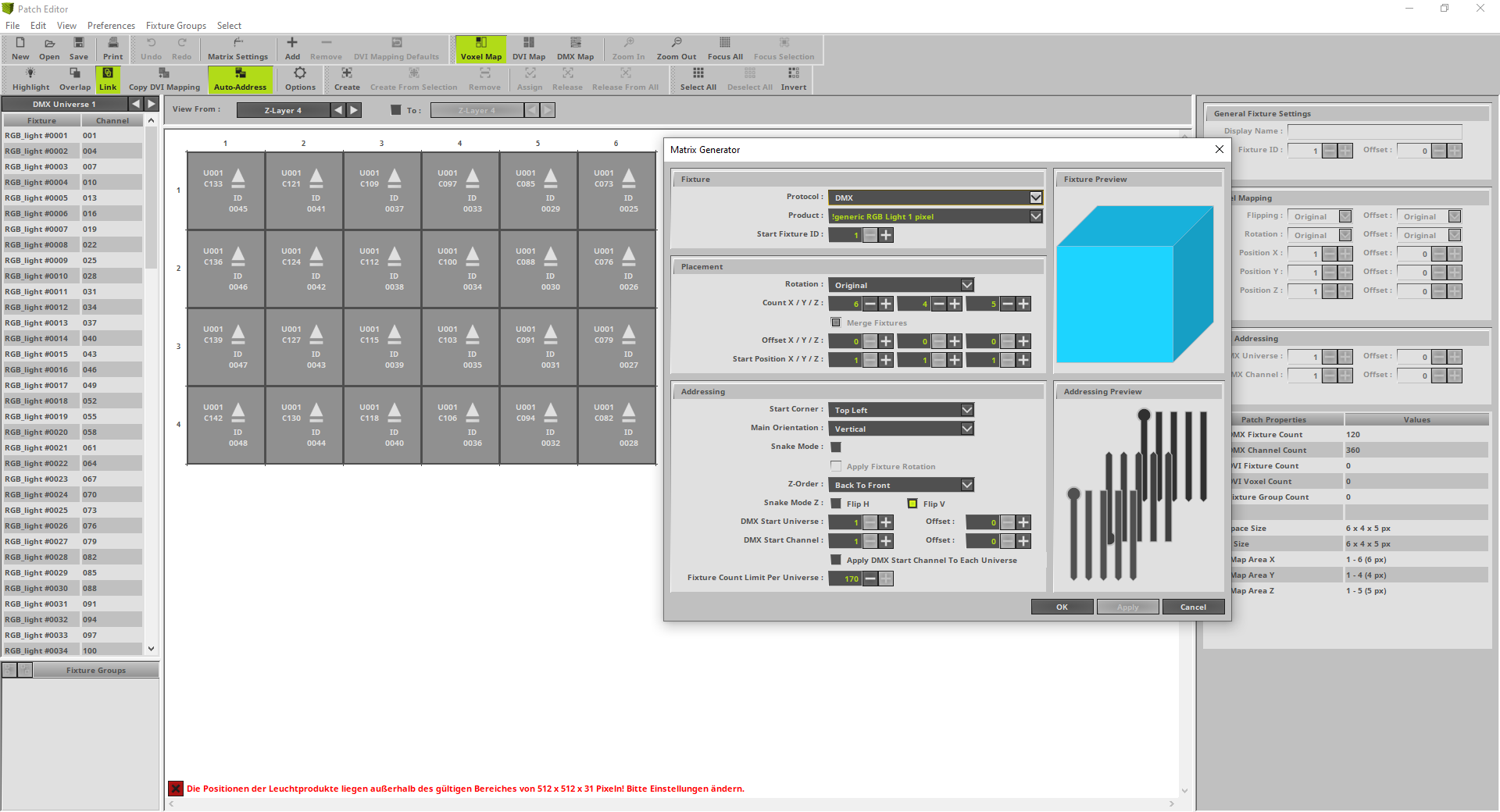Open the Fixture Groups menu
The width and height of the screenshot is (1500, 812).
click(176, 26)
